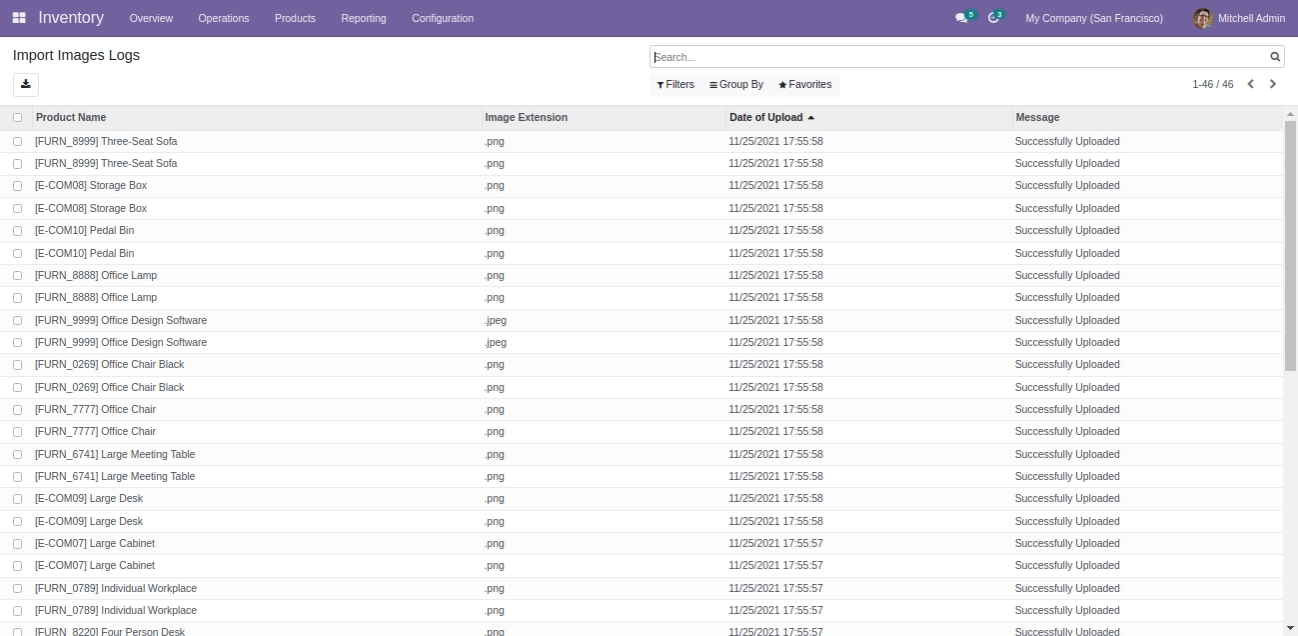Expand the Favorites dropdown
Viewport: 1298px width, 636px height.
[805, 85]
